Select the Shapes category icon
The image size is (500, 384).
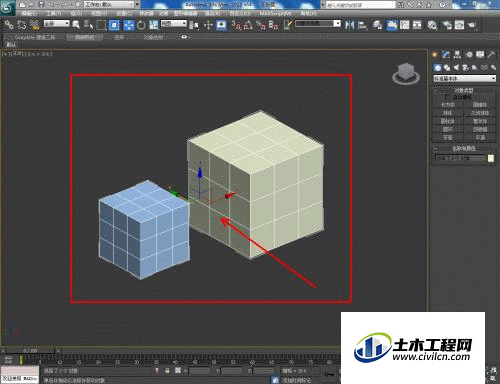point(447,68)
